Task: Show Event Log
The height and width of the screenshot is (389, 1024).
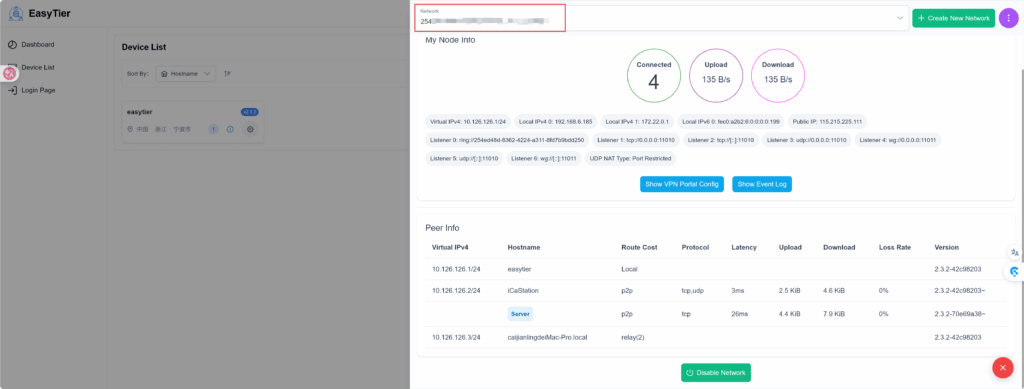Action: (x=762, y=185)
